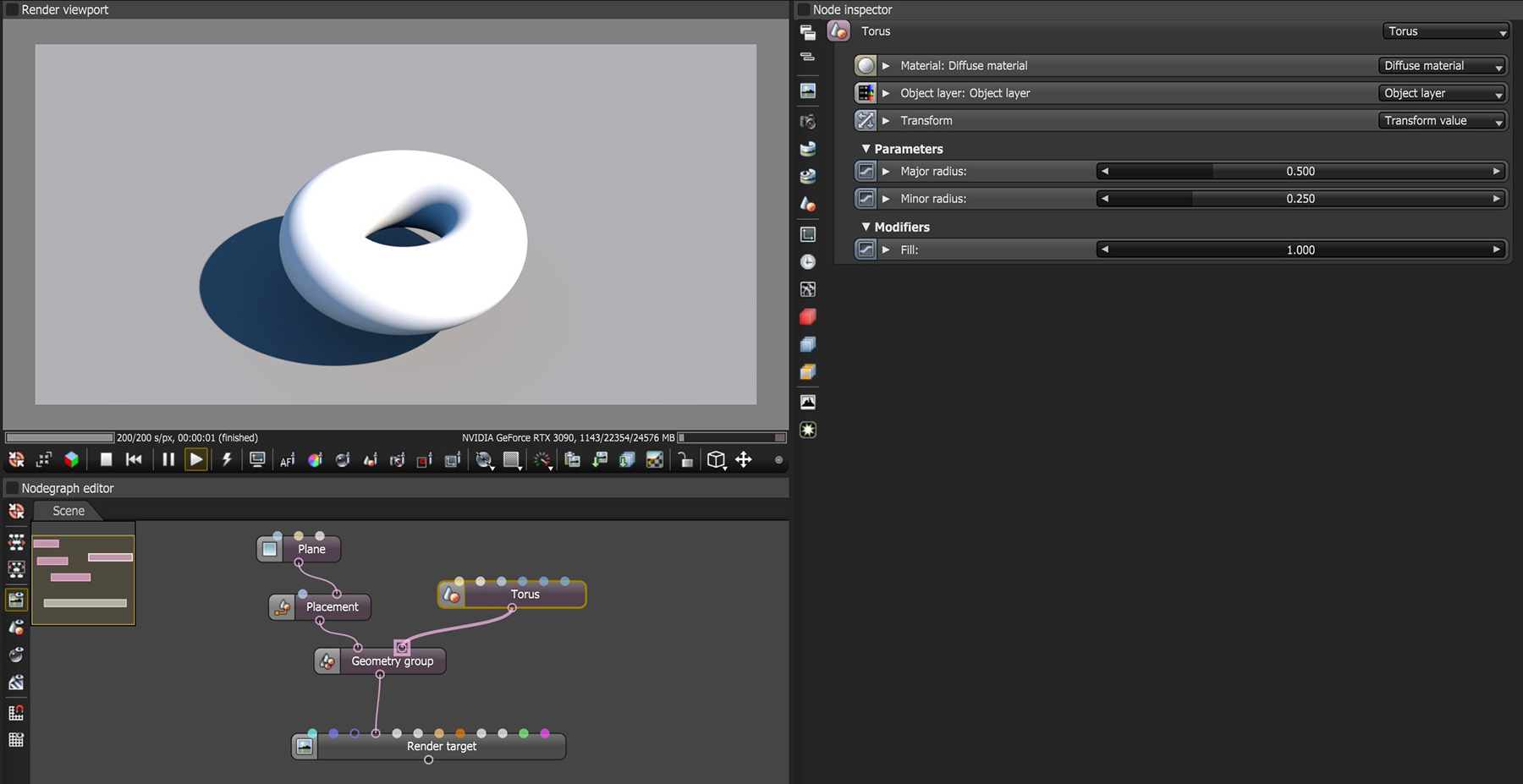Select the material sphere picker tool
The width and height of the screenshot is (1523, 784).
343,459
